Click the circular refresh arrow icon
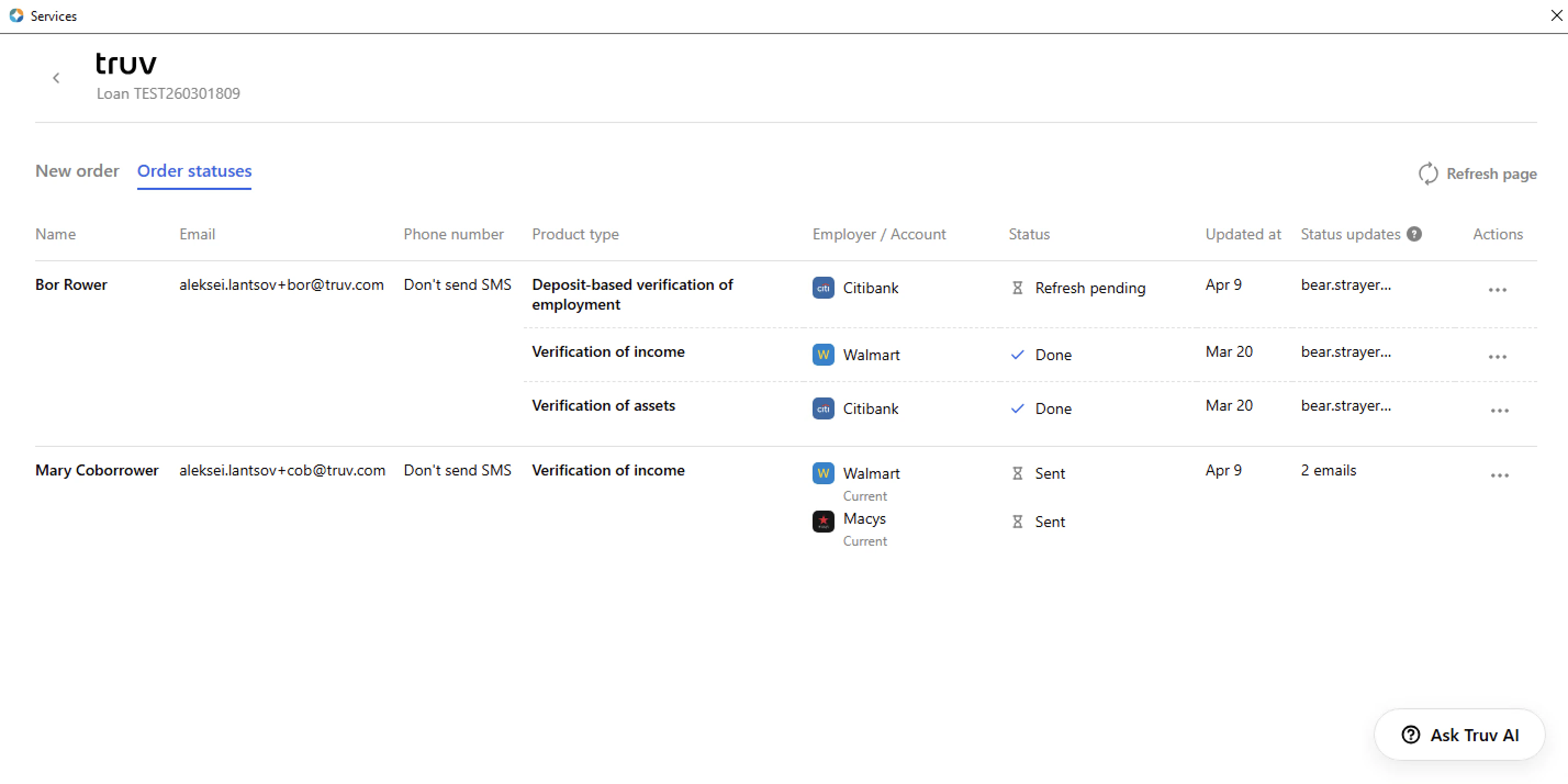Viewport: 1568px width, 784px height. point(1429,173)
